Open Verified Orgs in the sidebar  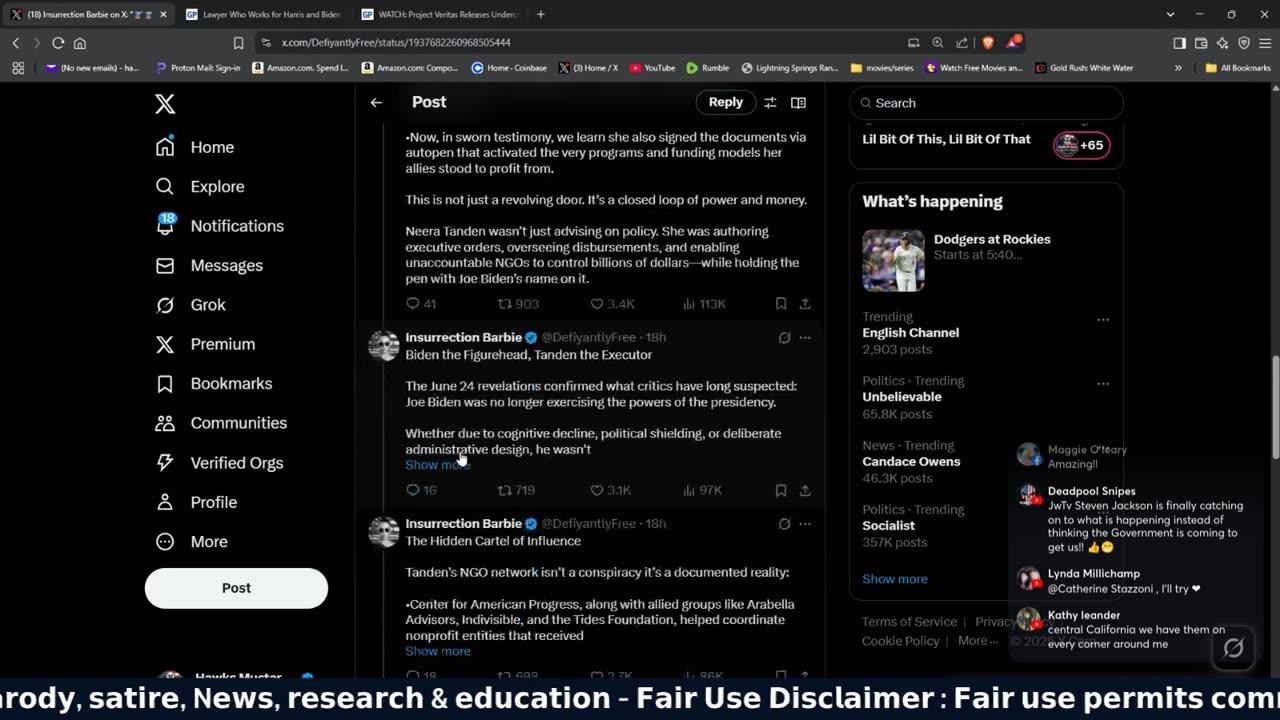[219, 462]
